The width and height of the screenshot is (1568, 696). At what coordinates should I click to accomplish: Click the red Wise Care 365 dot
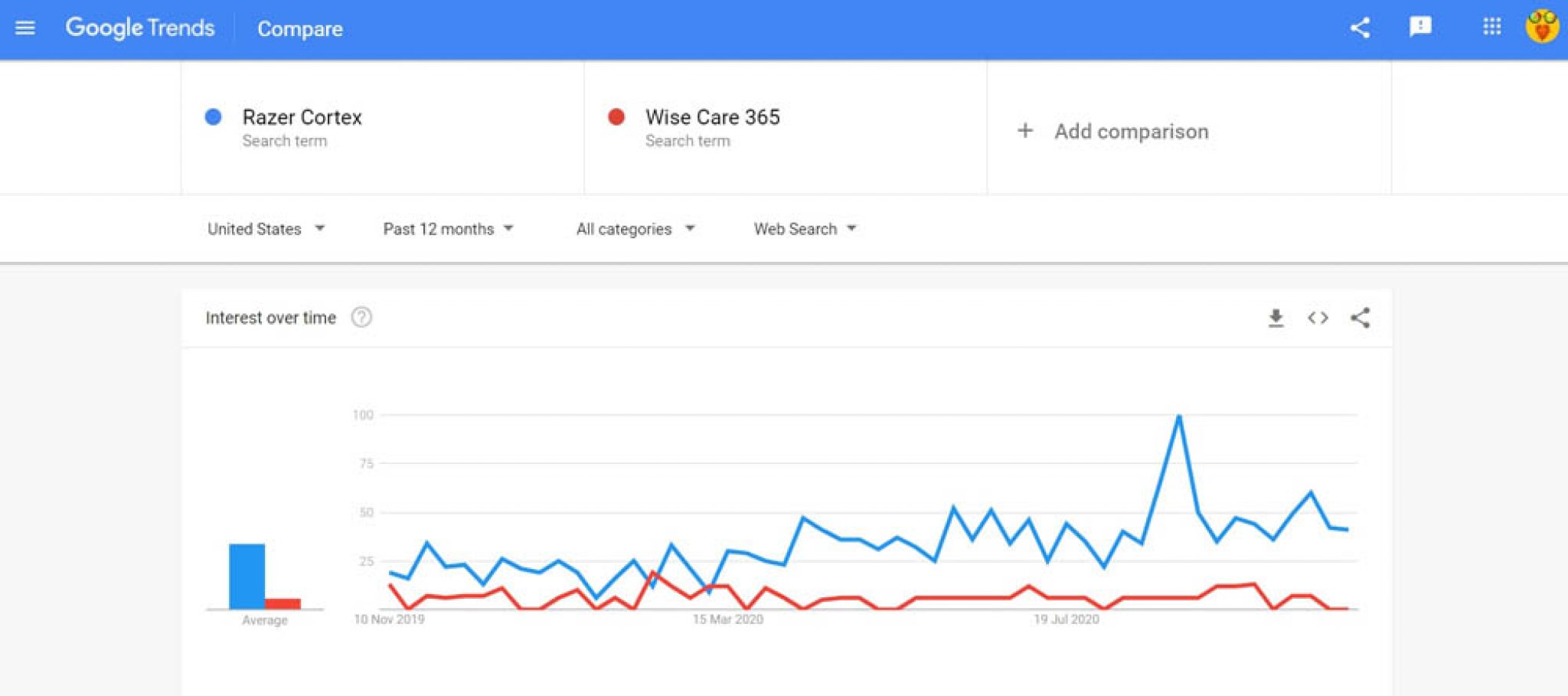tap(616, 117)
